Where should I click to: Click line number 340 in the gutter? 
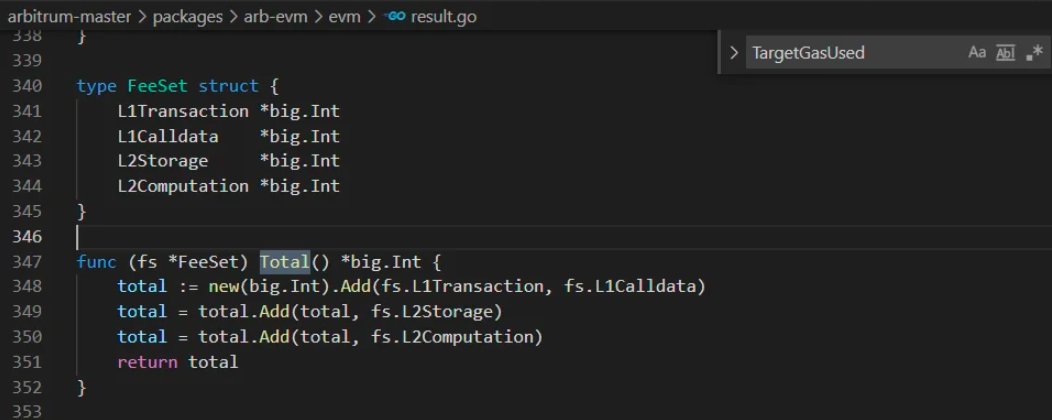point(27,86)
